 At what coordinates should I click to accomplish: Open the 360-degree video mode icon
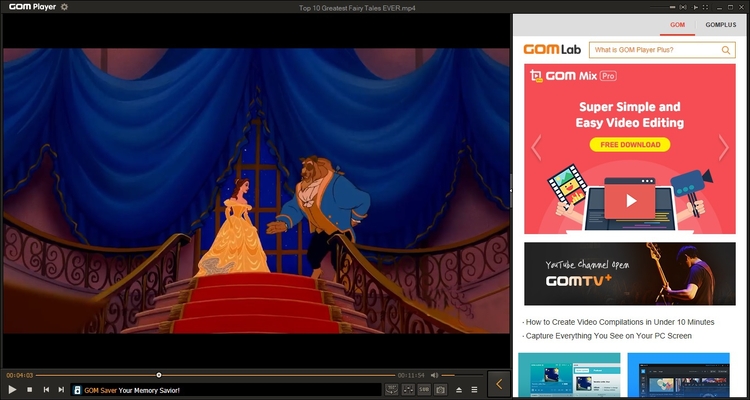point(392,389)
